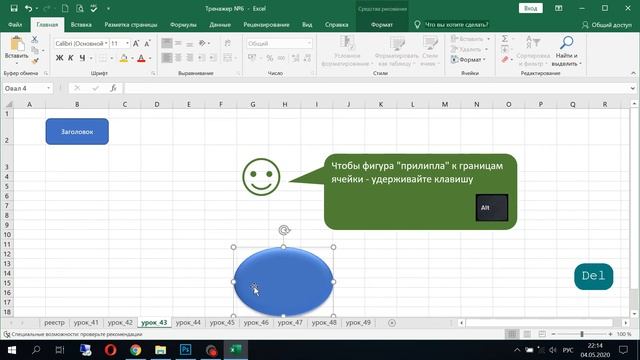Screen dimensions: 640x360
Task: Click the AutoSum sigma icon
Action: (505, 39)
